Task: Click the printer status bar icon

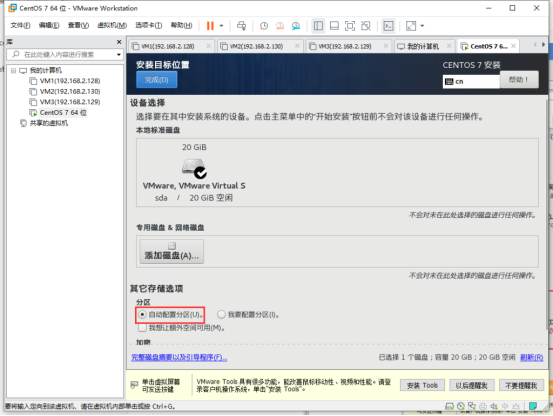Action: (483, 406)
